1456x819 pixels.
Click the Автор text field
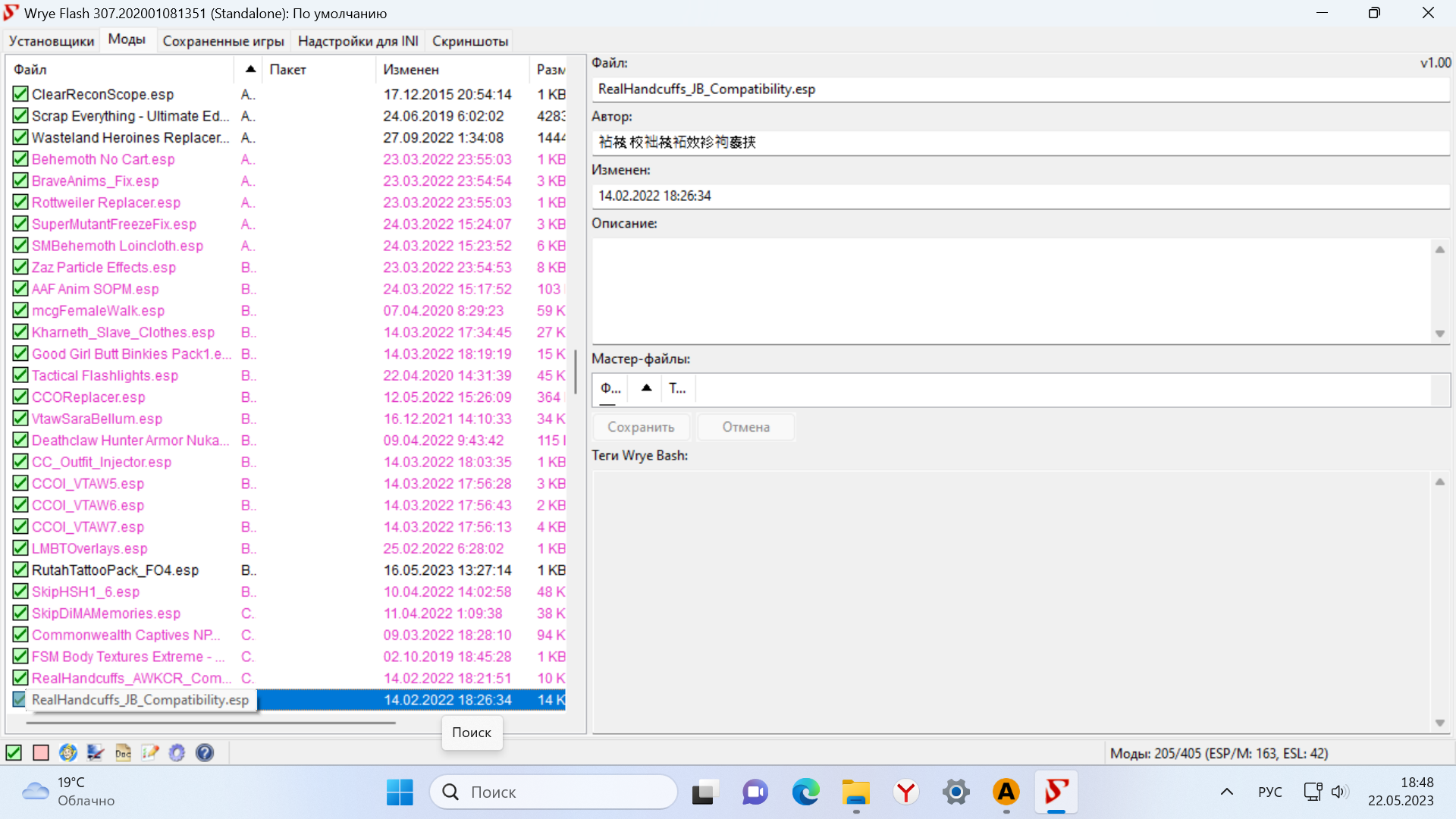(1020, 143)
